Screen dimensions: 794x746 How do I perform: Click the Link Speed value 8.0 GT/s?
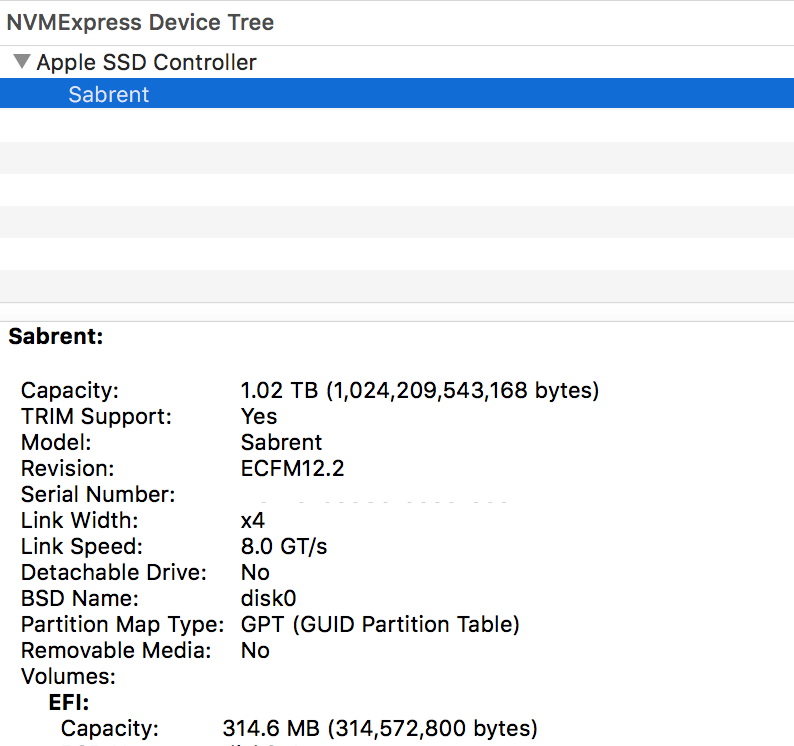pos(284,546)
